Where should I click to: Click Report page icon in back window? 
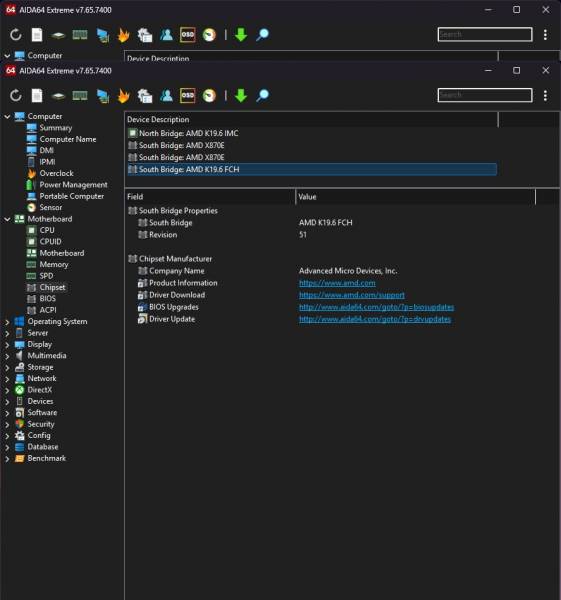pos(37,35)
